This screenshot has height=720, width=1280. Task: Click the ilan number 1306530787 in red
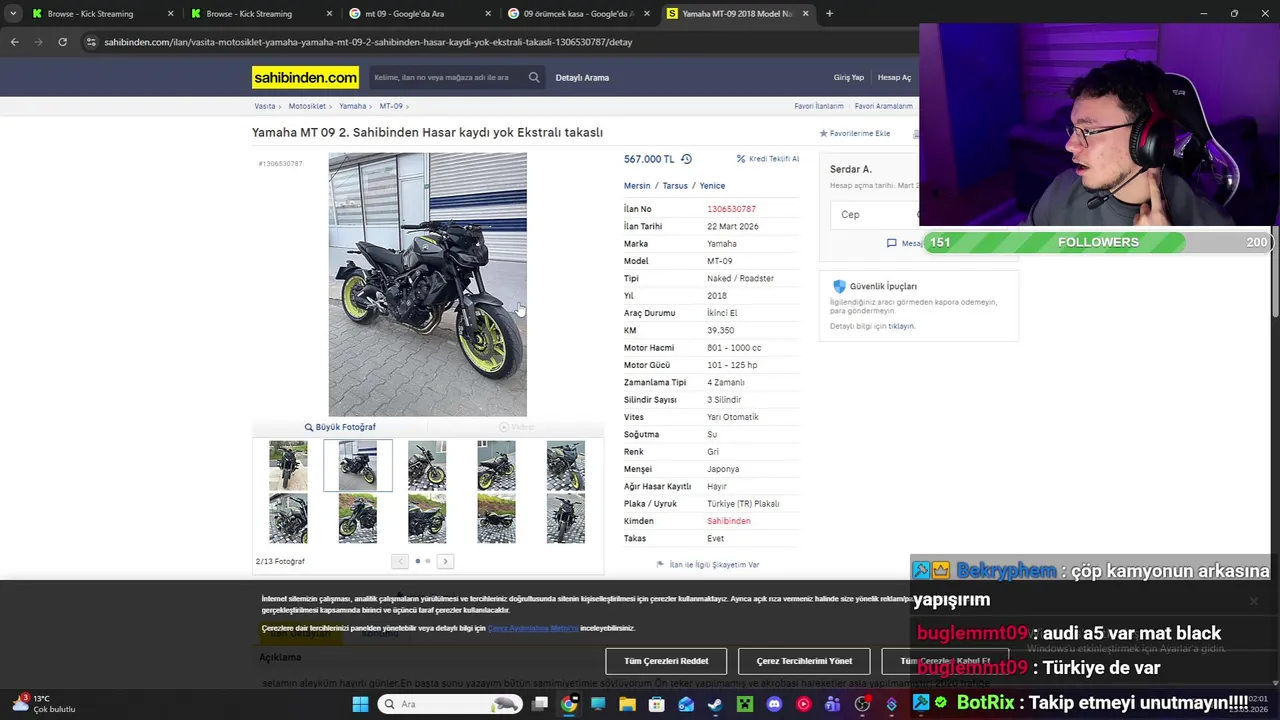tap(731, 209)
